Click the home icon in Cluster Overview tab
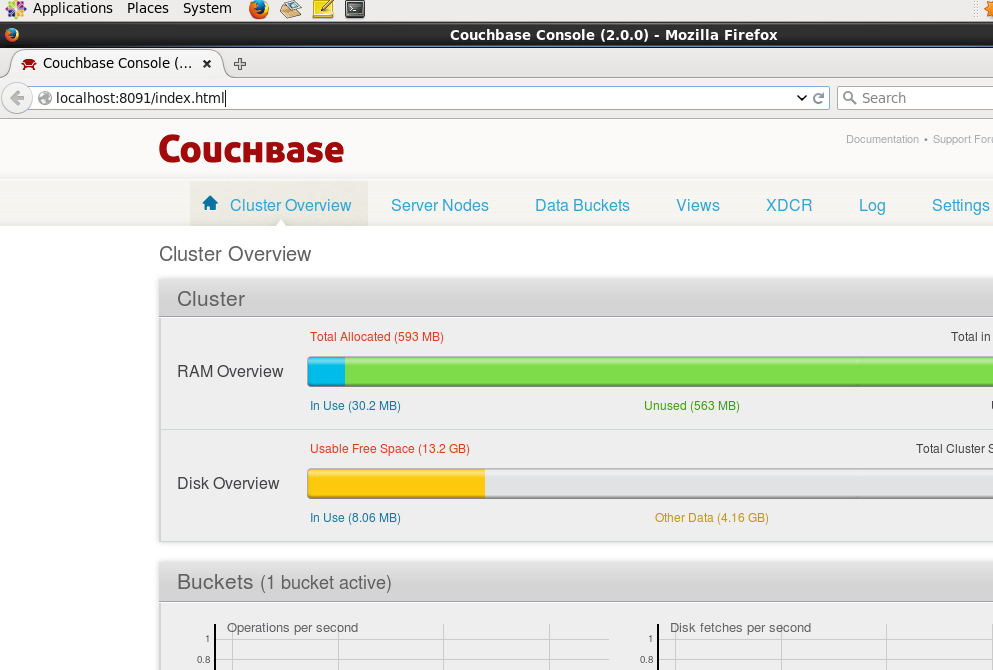This screenshot has width=993, height=670. click(x=210, y=203)
